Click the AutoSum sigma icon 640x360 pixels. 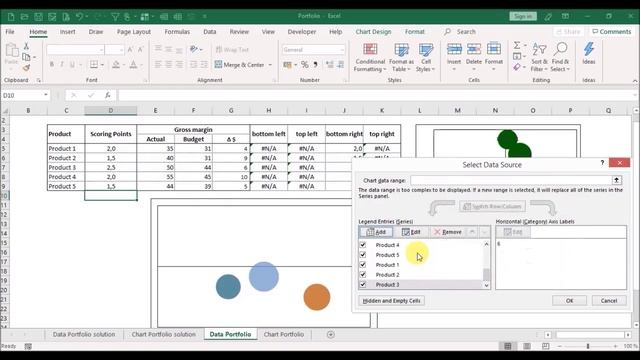click(x=517, y=45)
